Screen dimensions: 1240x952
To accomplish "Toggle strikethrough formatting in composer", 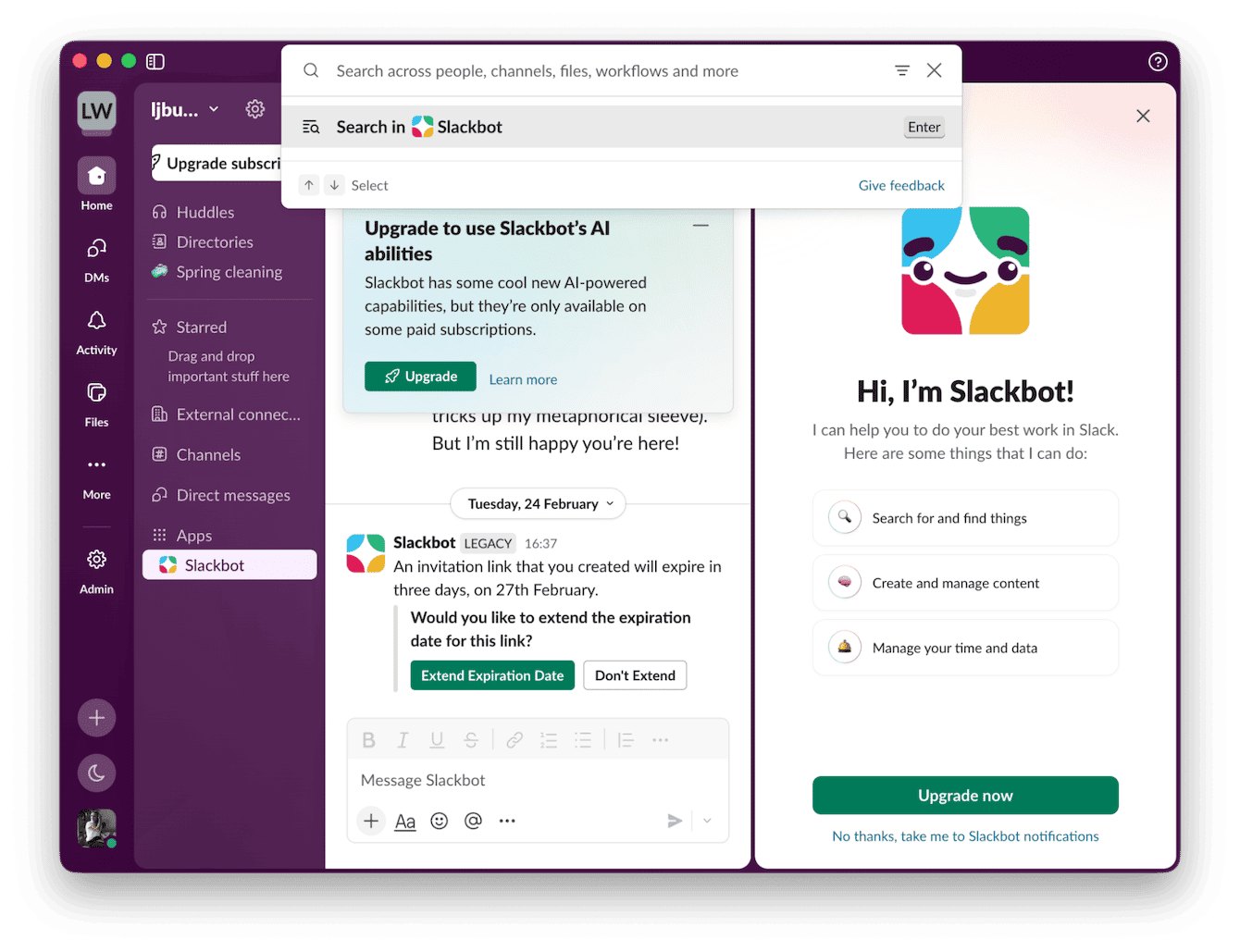I will pyautogui.click(x=471, y=740).
